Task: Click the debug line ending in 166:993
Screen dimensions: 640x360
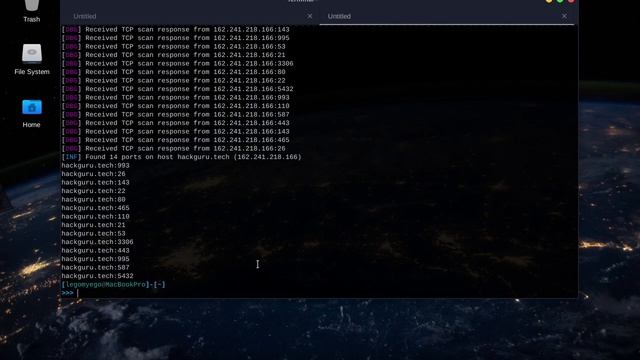Action: (x=176, y=98)
